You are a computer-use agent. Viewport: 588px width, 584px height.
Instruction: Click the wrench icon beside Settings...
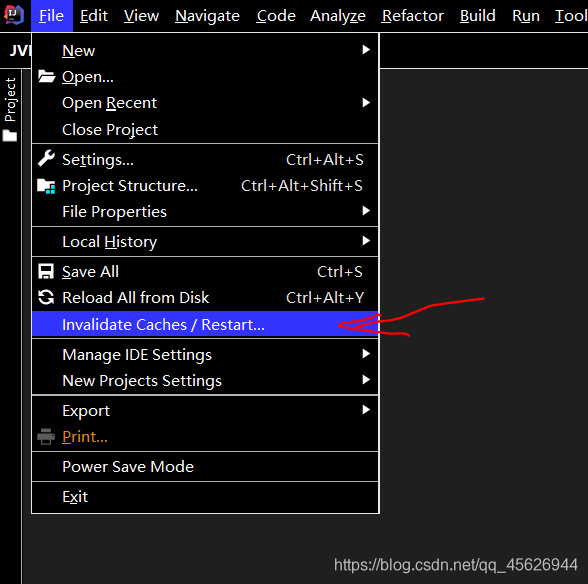pyautogui.click(x=46, y=159)
